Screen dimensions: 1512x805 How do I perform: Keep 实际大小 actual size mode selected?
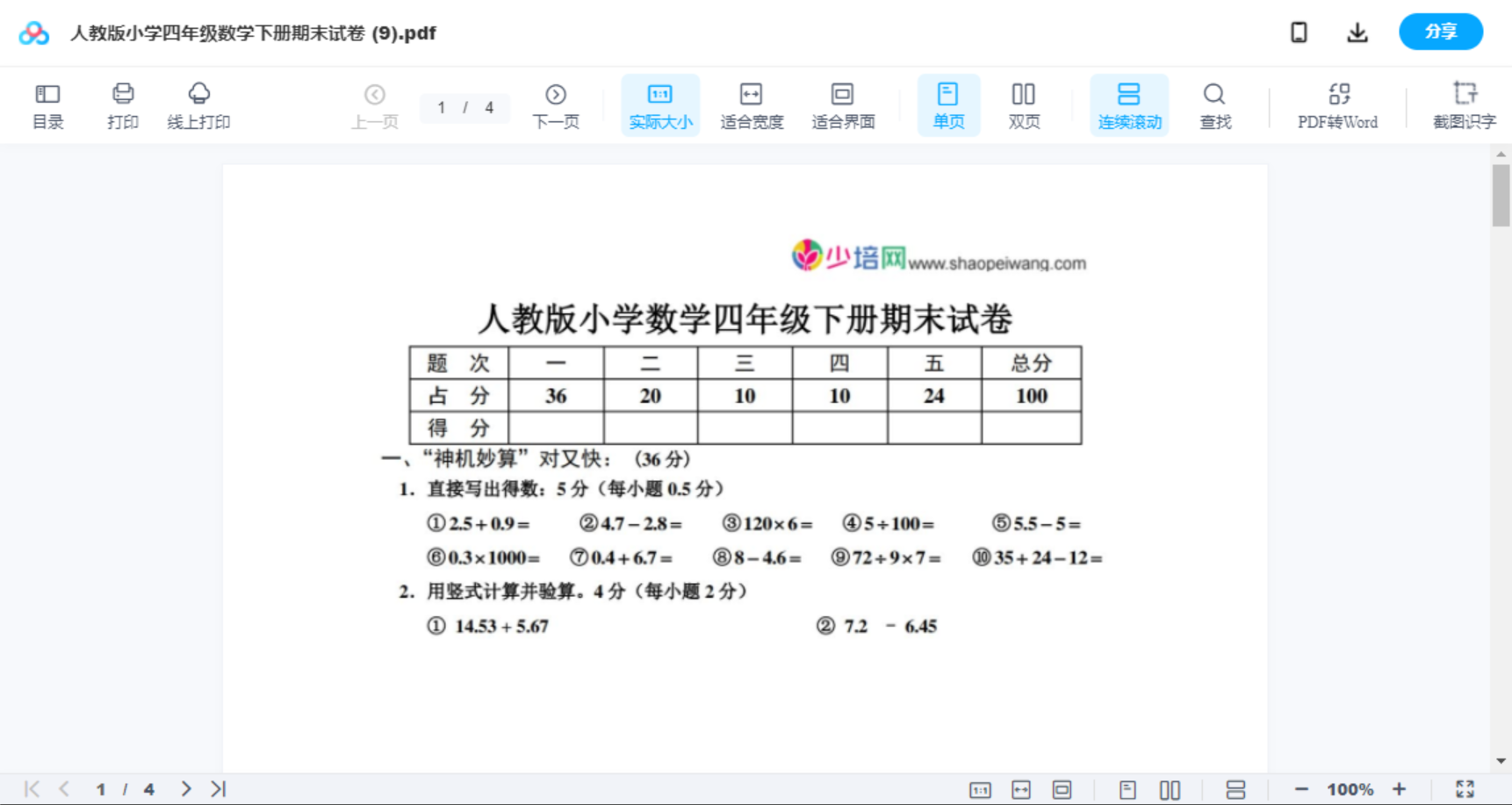pyautogui.click(x=660, y=104)
